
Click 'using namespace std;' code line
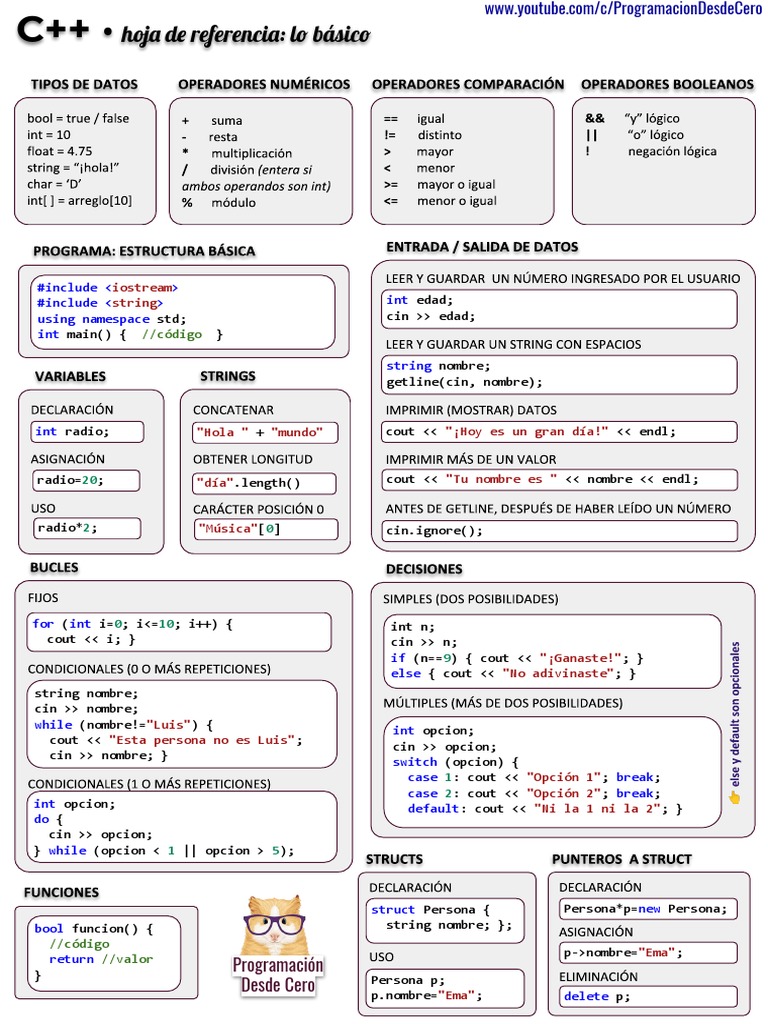tap(112, 319)
